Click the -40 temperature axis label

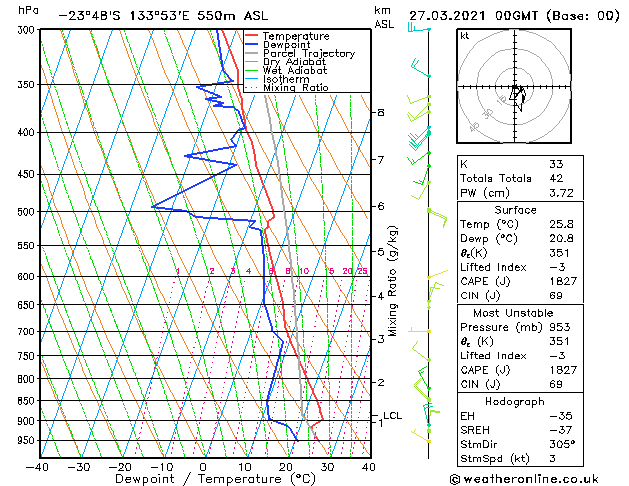[37, 467]
